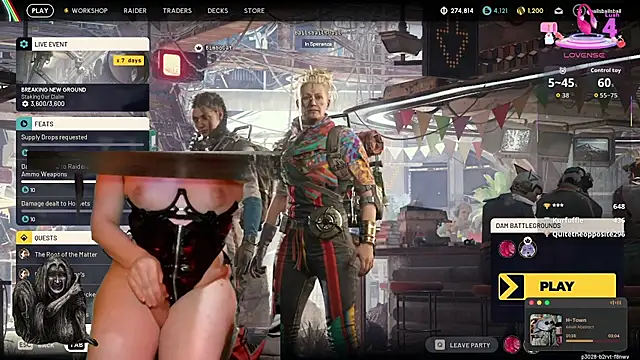Click the TAB key hint at bottom left
This screenshot has height=360, width=640.
point(76,345)
